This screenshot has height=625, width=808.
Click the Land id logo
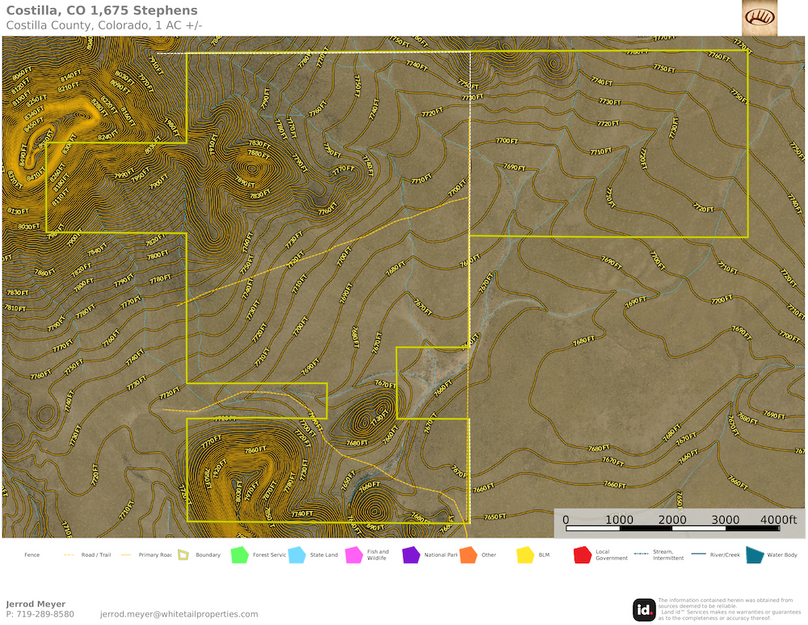point(644,609)
